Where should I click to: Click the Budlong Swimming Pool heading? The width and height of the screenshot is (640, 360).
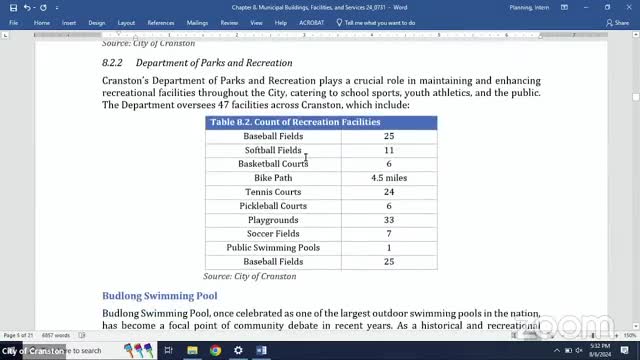pos(160,296)
